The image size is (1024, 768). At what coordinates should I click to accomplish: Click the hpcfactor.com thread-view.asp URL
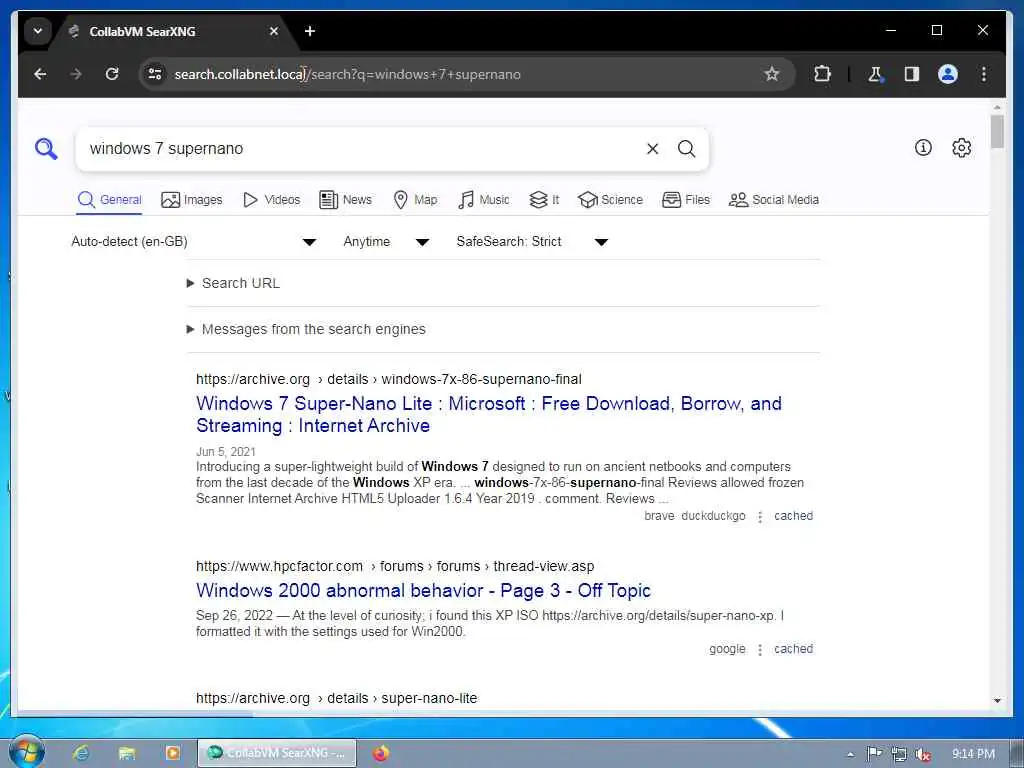coord(395,566)
